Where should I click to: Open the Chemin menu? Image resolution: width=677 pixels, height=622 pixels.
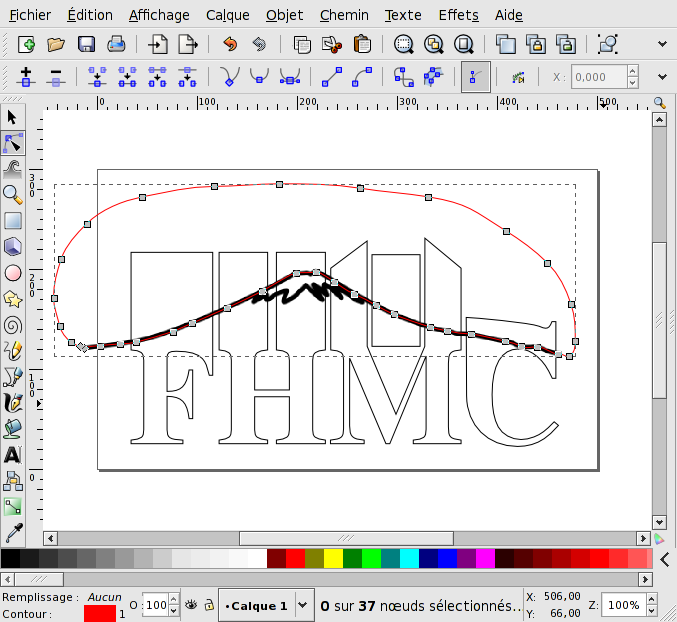click(344, 15)
